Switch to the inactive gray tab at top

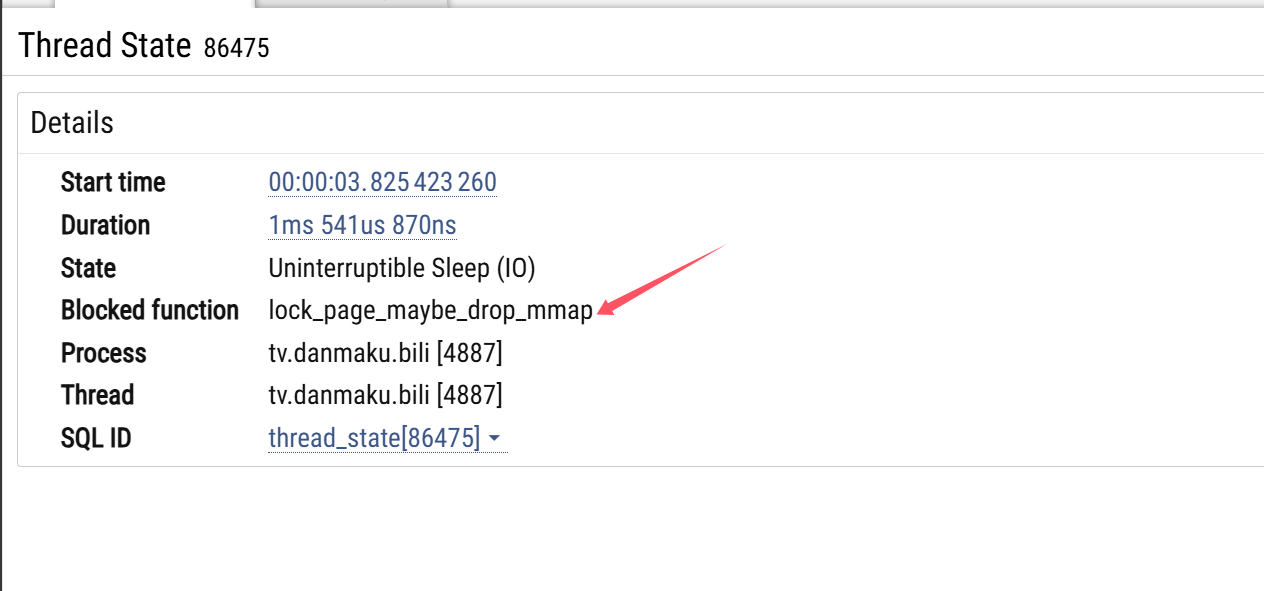(352, 3)
